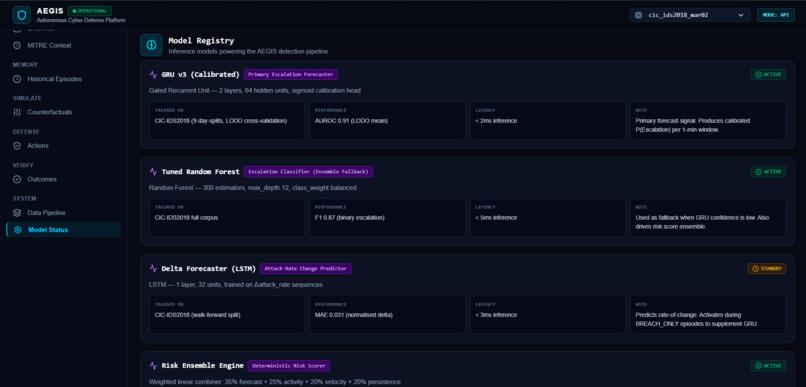Viewport: 806px width, 387px height.
Task: Click the Deterministic Risk Scorer tag
Action: pos(289,365)
